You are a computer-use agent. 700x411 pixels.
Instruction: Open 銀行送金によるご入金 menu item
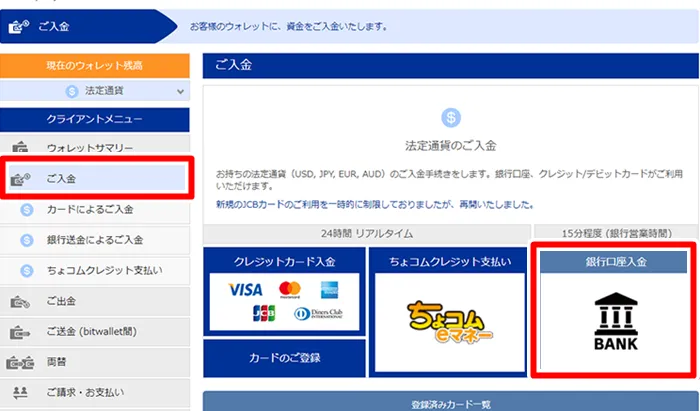coord(95,240)
